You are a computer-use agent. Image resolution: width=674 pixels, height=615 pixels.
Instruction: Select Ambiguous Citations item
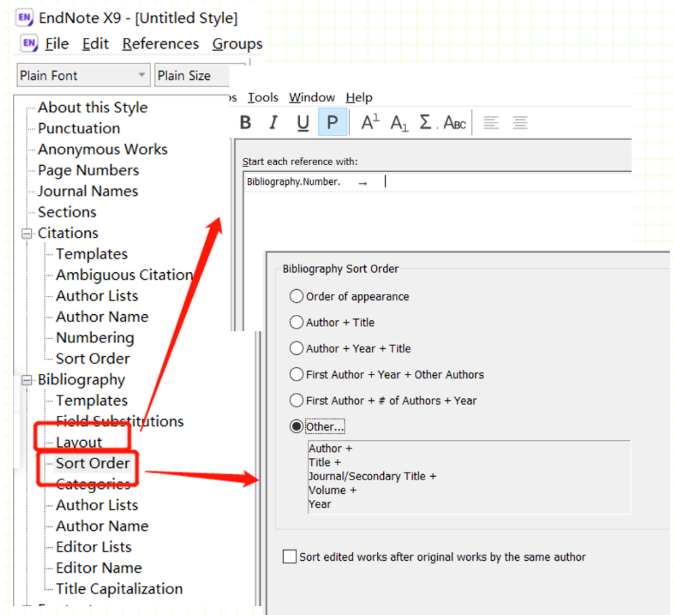tap(124, 275)
